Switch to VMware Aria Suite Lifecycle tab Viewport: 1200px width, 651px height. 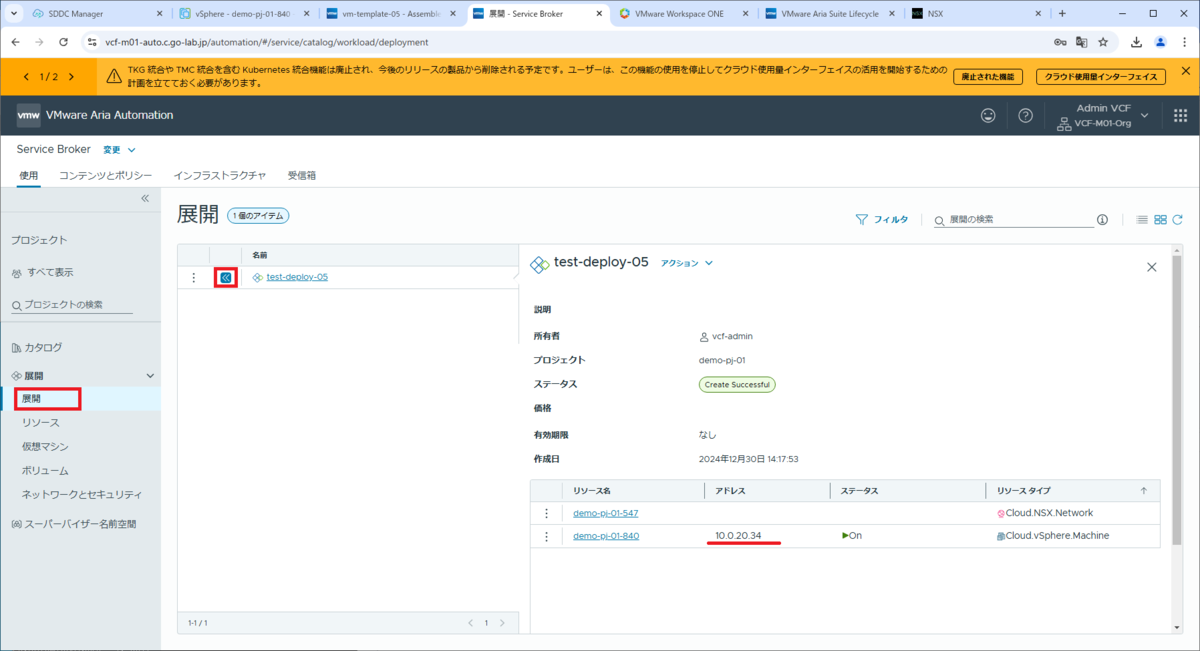pyautogui.click(x=831, y=14)
